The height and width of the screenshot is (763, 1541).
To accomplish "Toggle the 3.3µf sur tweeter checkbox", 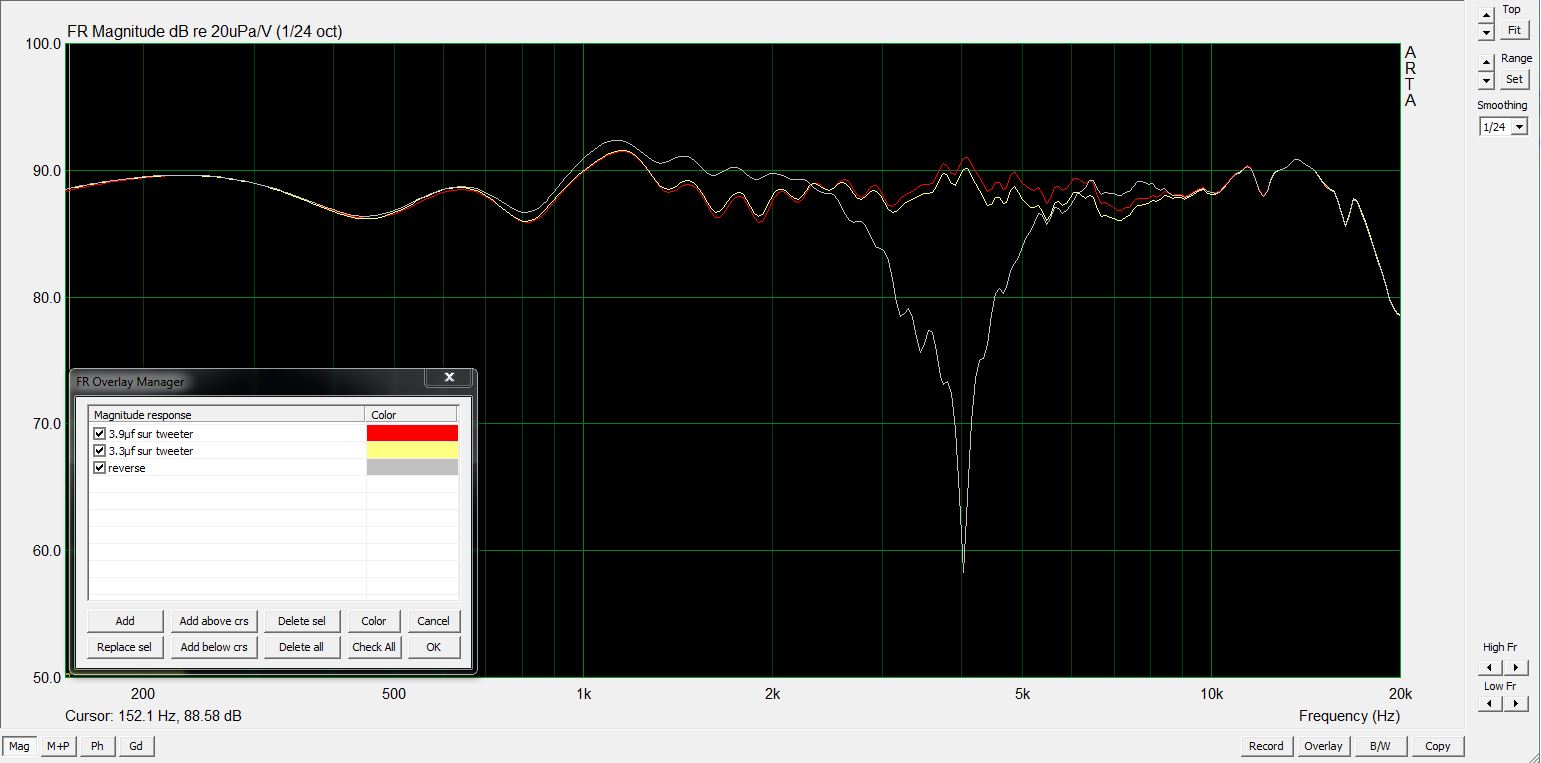I will click(x=99, y=451).
